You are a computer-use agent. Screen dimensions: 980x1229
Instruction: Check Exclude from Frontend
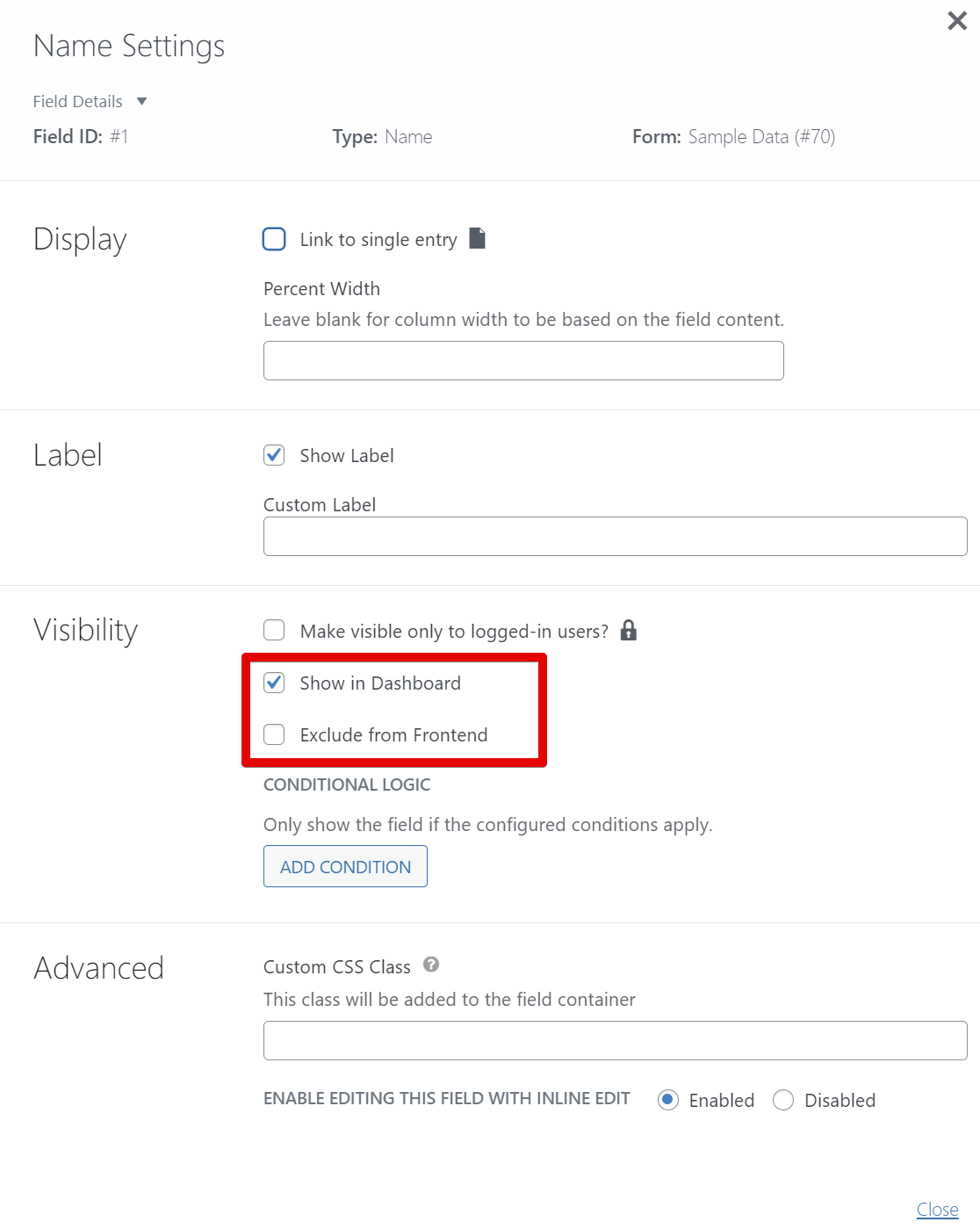pyautogui.click(x=274, y=734)
